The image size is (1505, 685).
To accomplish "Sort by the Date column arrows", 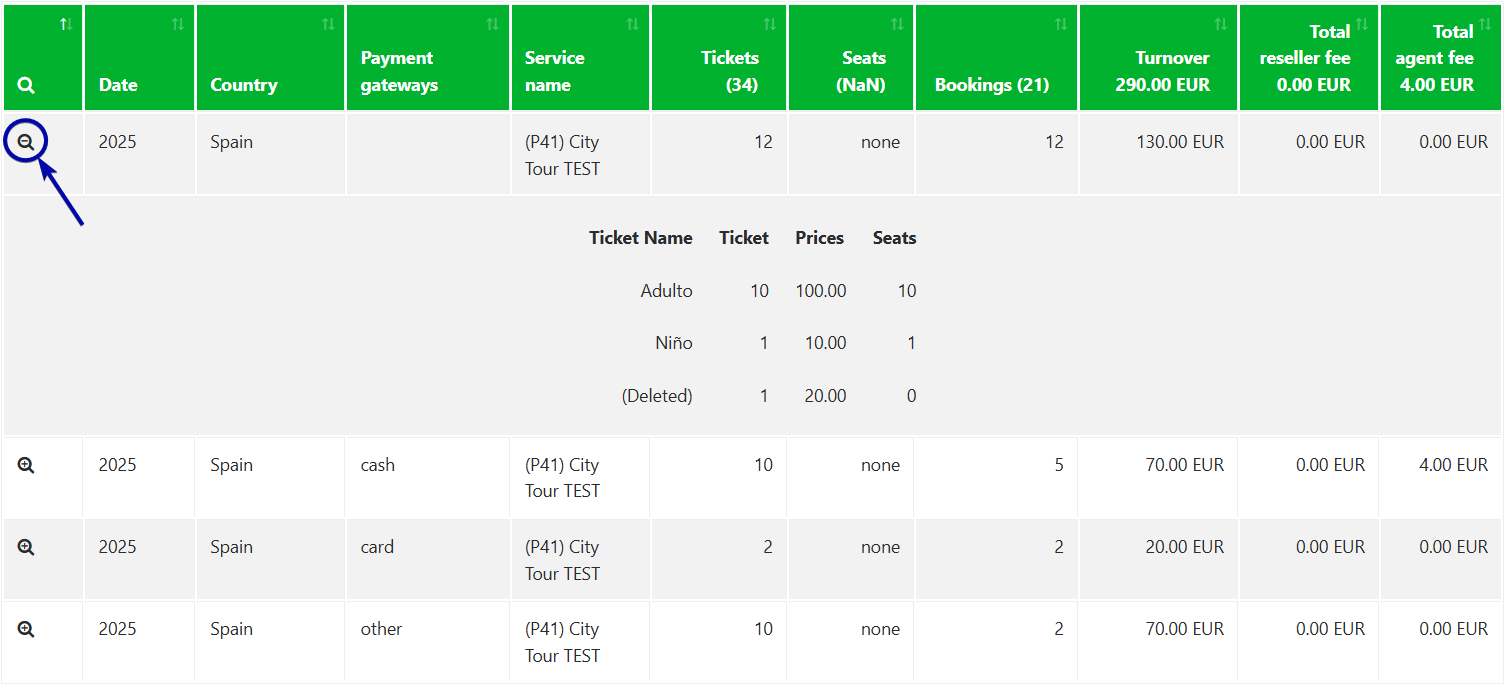I will tap(178, 24).
